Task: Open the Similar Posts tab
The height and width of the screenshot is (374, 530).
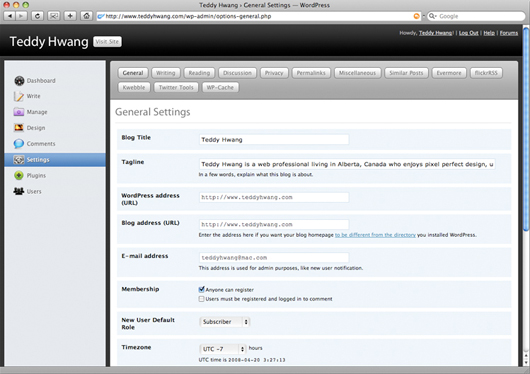Action: (406, 73)
